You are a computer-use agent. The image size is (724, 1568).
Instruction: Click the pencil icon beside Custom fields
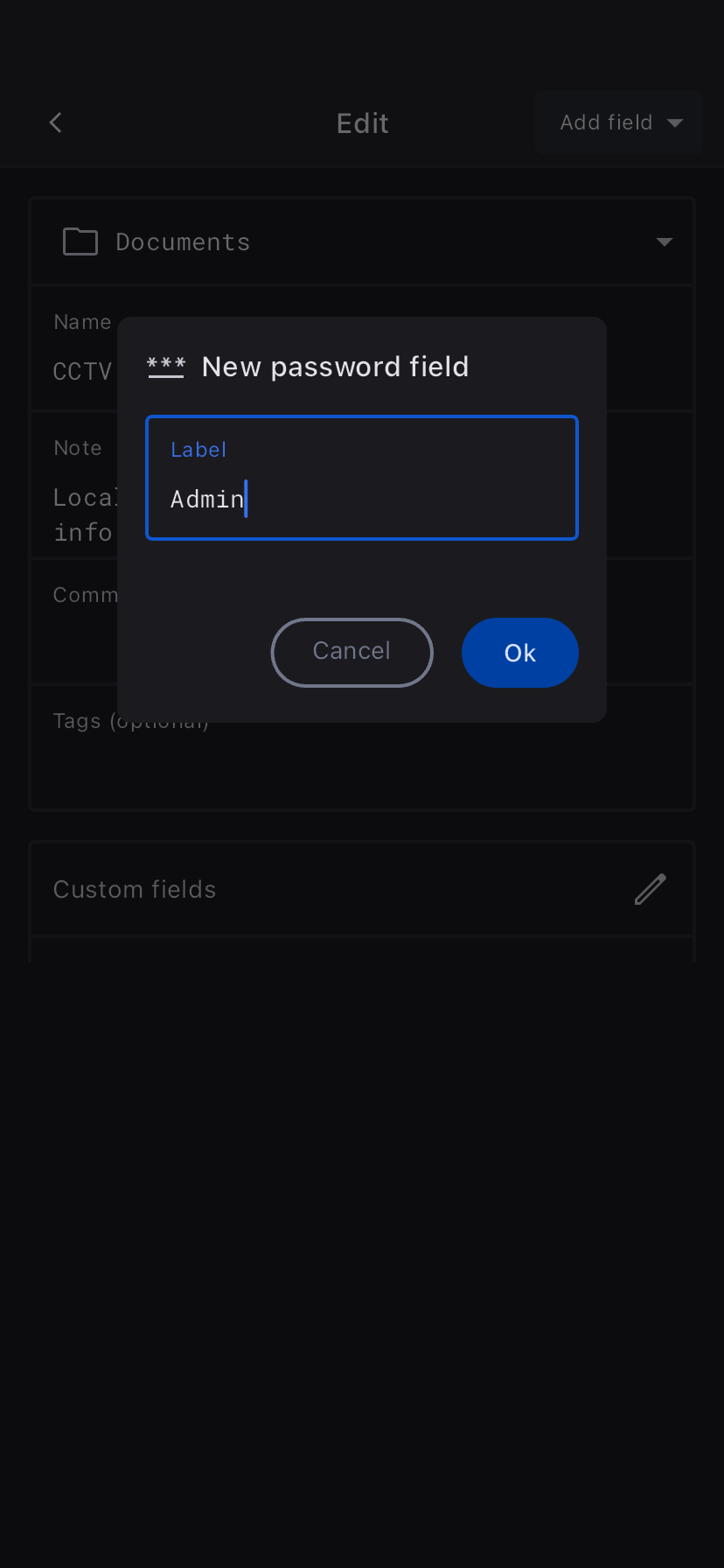coord(650,889)
